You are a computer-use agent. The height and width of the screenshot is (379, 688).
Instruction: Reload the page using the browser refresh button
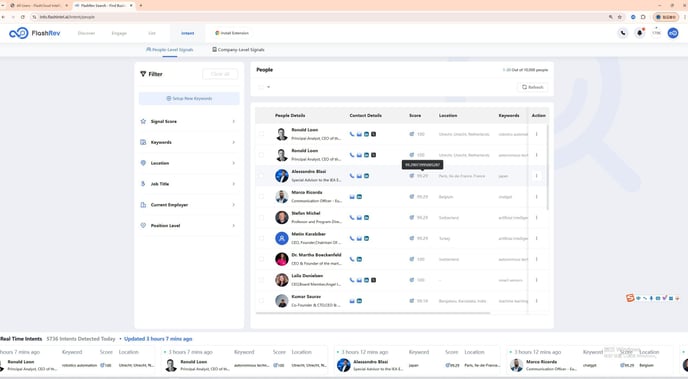(23, 17)
